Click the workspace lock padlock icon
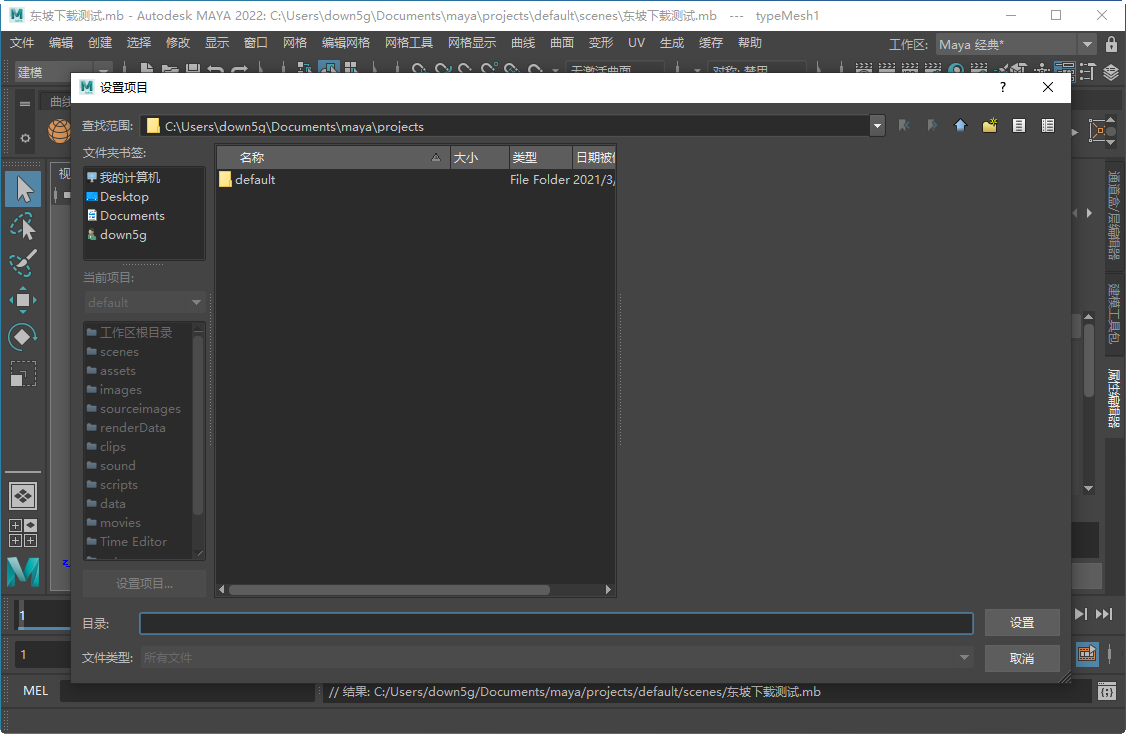 tap(1111, 44)
